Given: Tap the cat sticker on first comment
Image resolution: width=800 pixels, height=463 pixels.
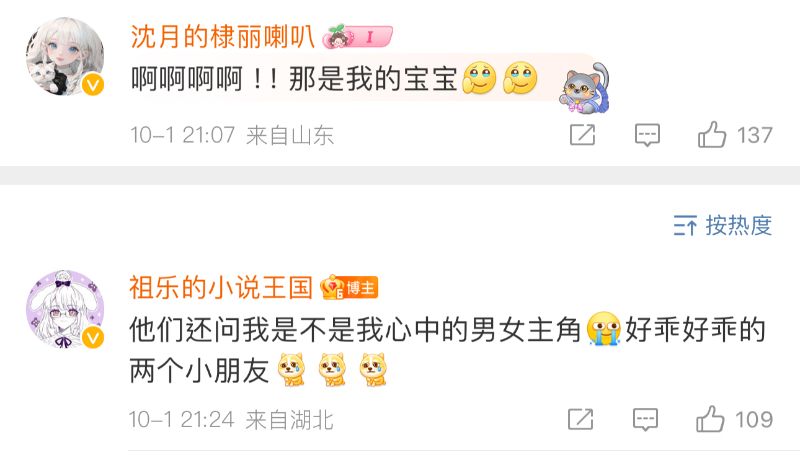Looking at the screenshot, I should pos(586,88).
